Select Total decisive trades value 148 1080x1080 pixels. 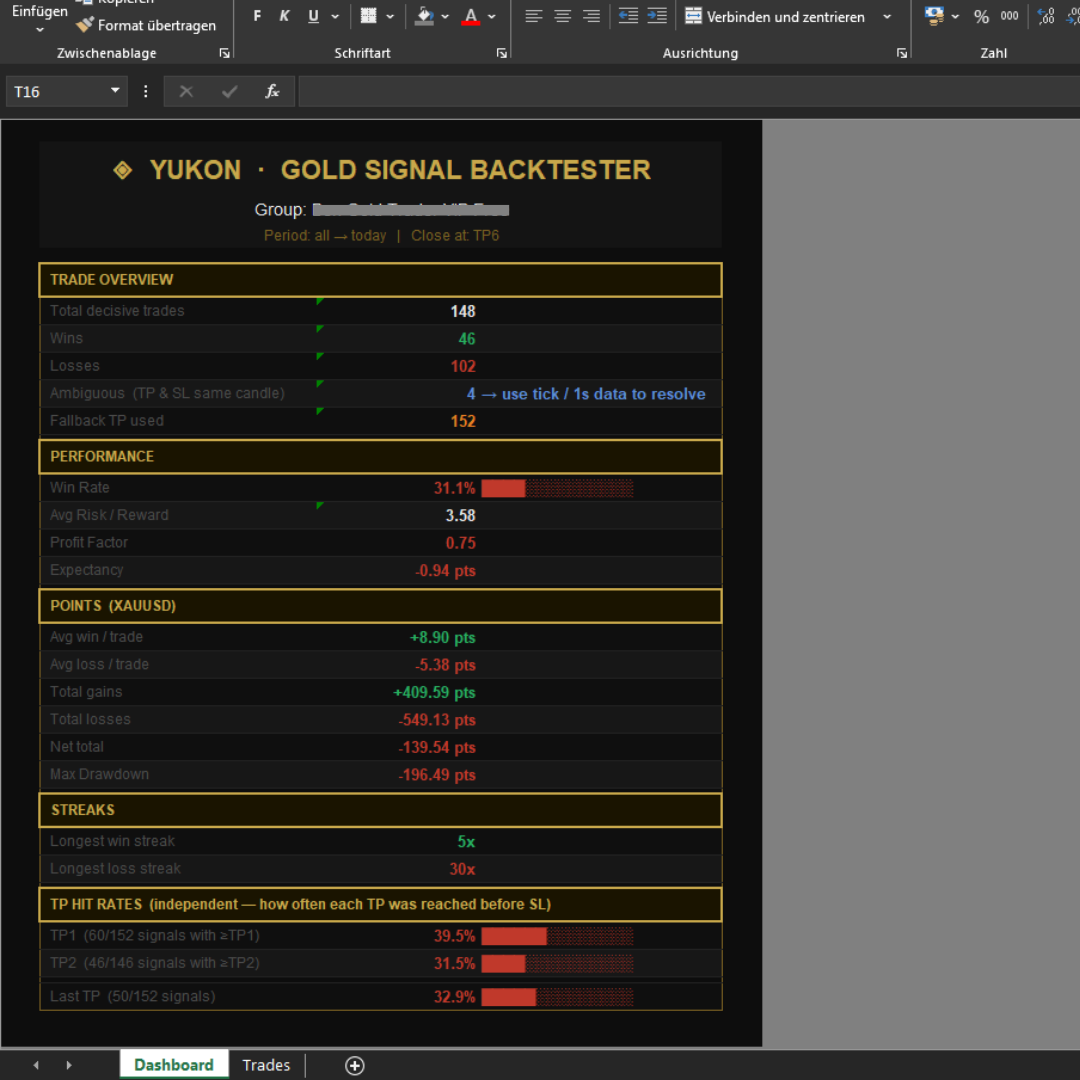coord(463,311)
